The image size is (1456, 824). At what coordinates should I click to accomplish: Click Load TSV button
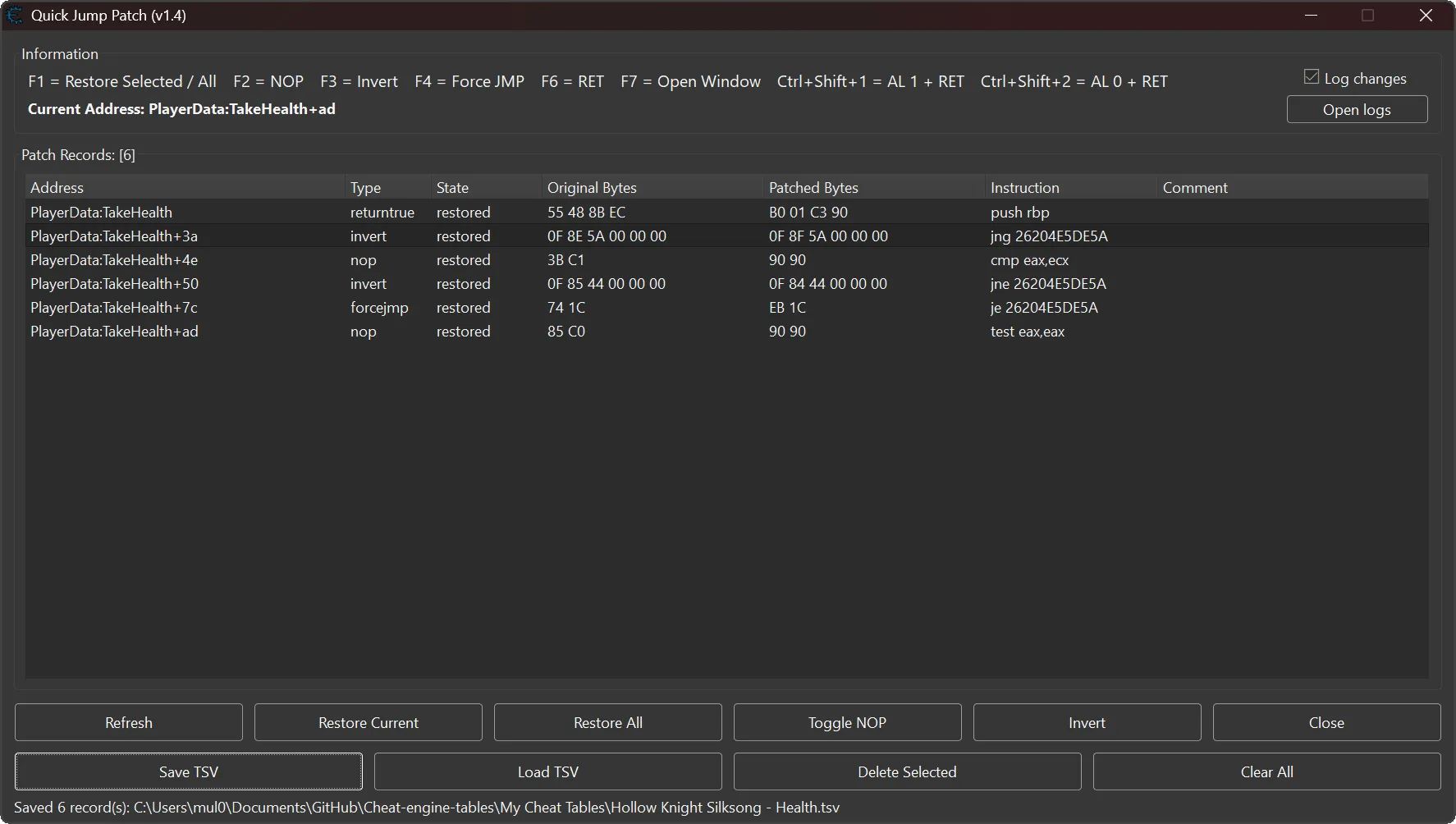tap(548, 772)
